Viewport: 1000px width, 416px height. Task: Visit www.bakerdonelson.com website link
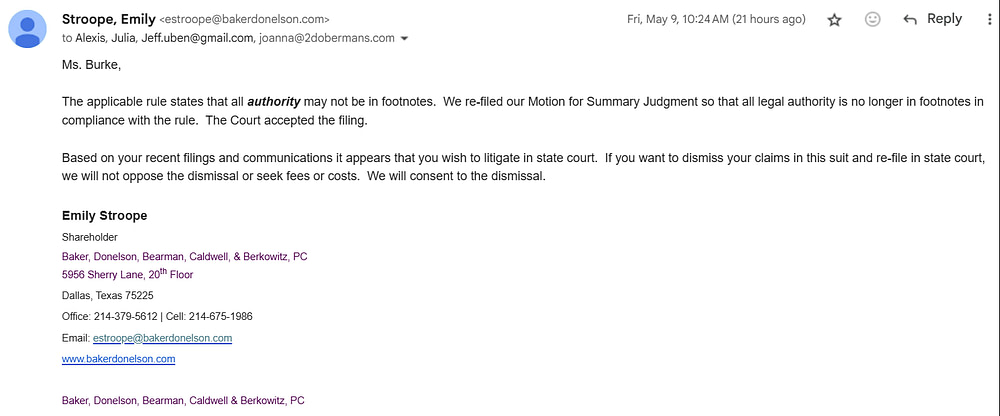[119, 359]
